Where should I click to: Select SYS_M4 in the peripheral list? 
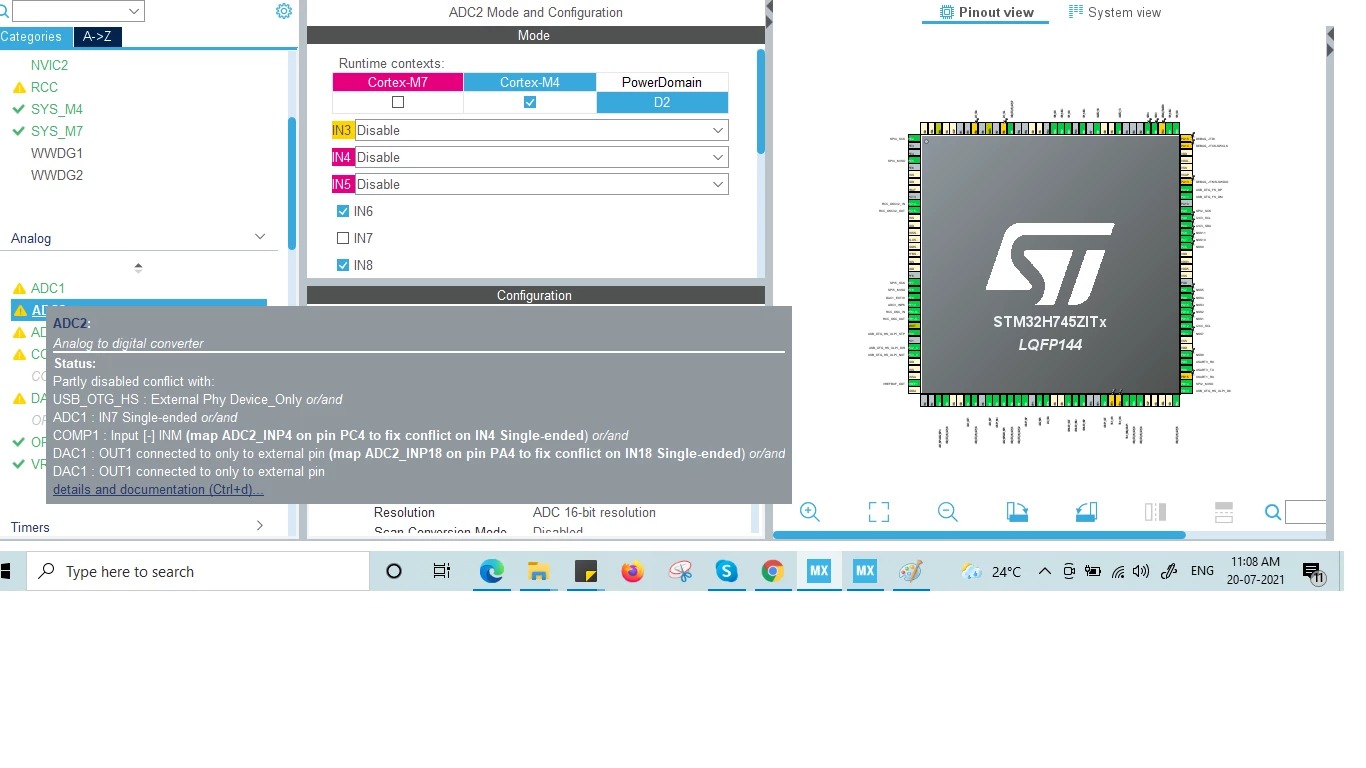click(57, 109)
